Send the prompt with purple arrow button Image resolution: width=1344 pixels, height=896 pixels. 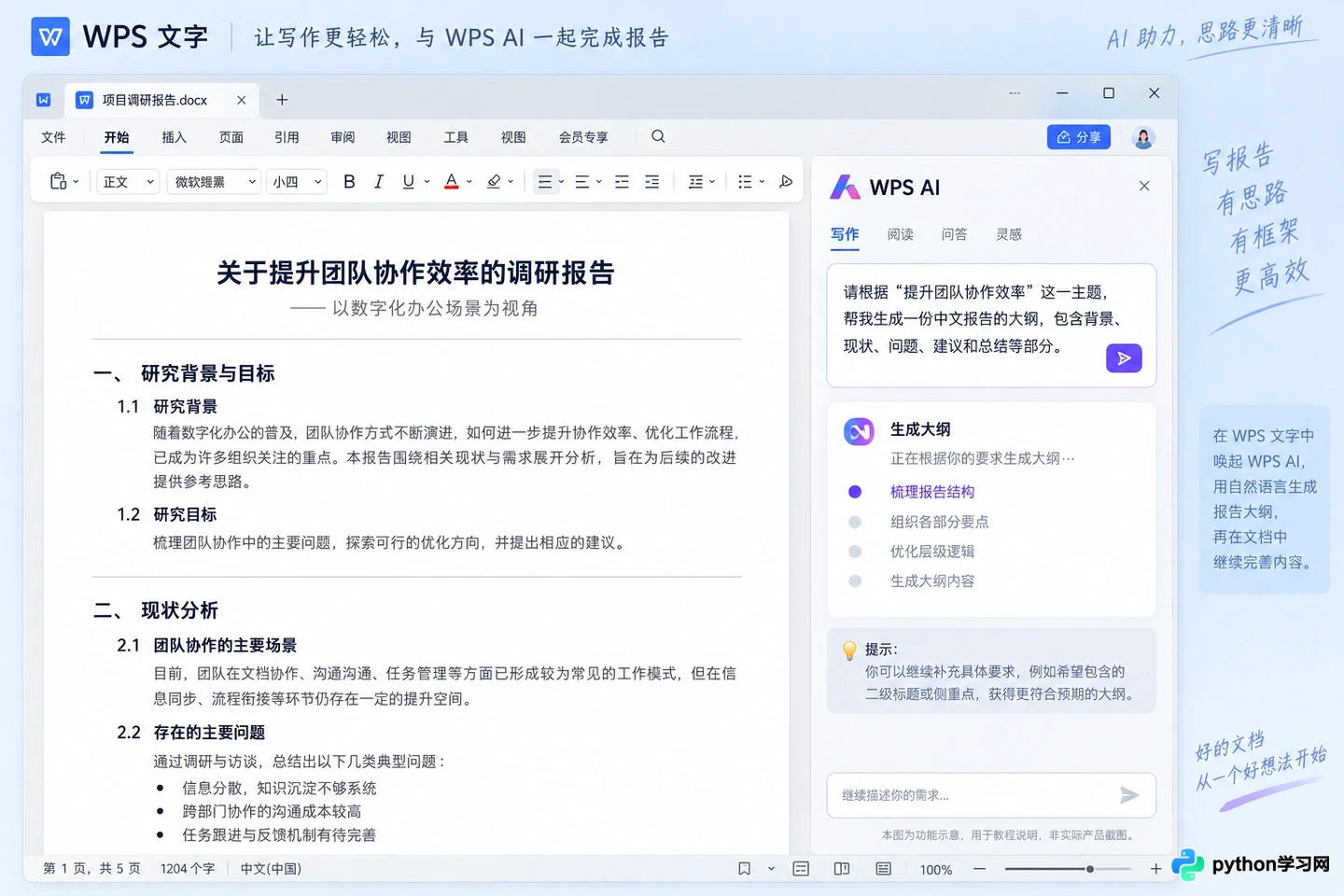coord(1124,358)
